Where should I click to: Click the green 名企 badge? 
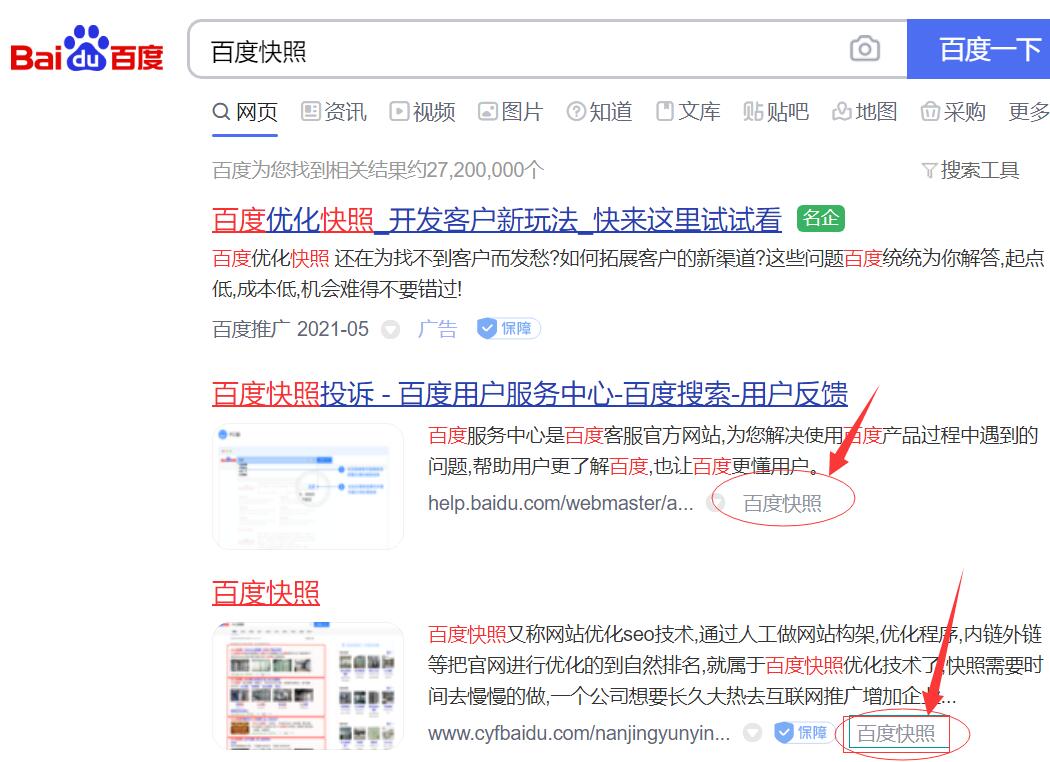(820, 218)
